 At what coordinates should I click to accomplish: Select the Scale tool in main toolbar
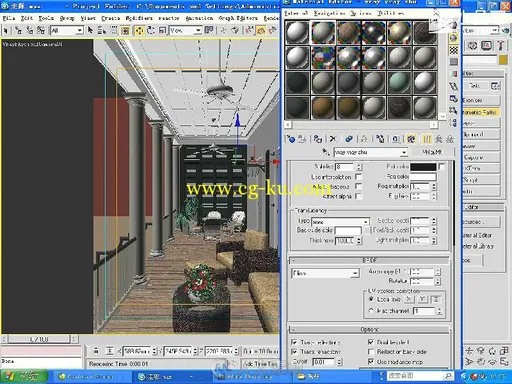[x=162, y=31]
